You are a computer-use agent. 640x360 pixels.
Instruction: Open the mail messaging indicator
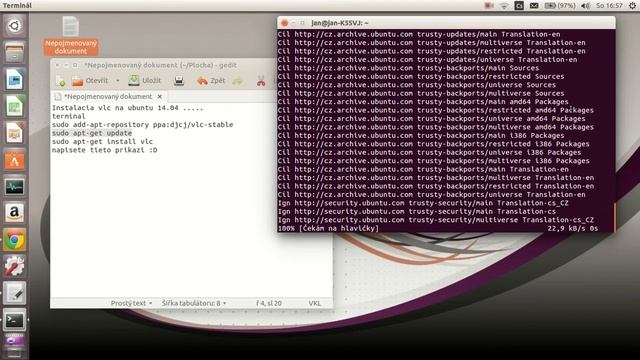coord(534,6)
